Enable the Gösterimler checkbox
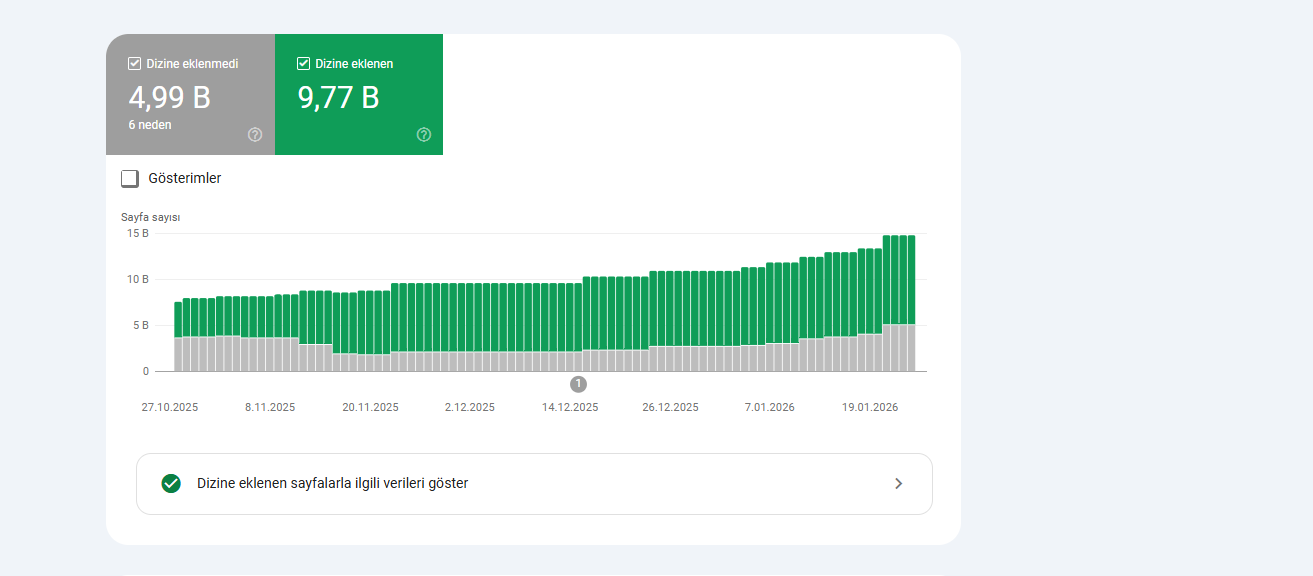Screen dimensions: 1313x576 [130, 179]
